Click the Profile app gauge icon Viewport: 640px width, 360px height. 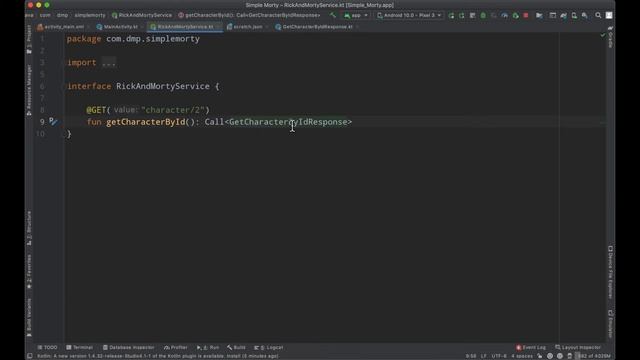(504, 15)
